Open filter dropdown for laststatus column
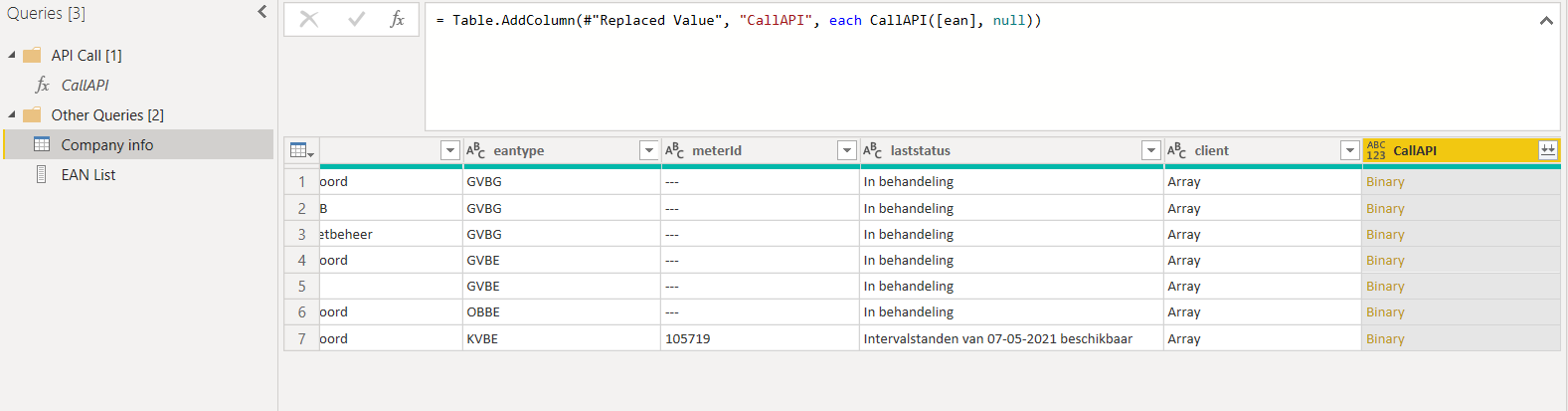Image resolution: width=1568 pixels, height=411 pixels. coord(1150,150)
